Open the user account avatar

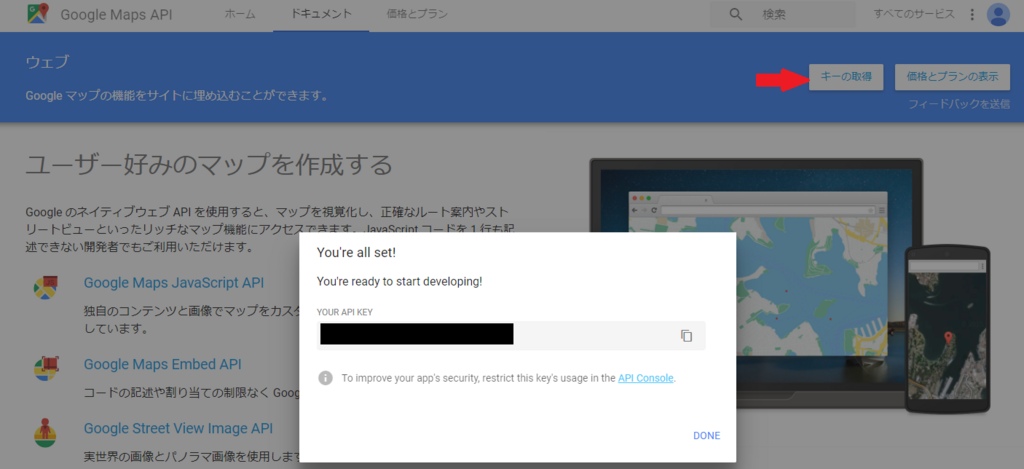click(999, 14)
